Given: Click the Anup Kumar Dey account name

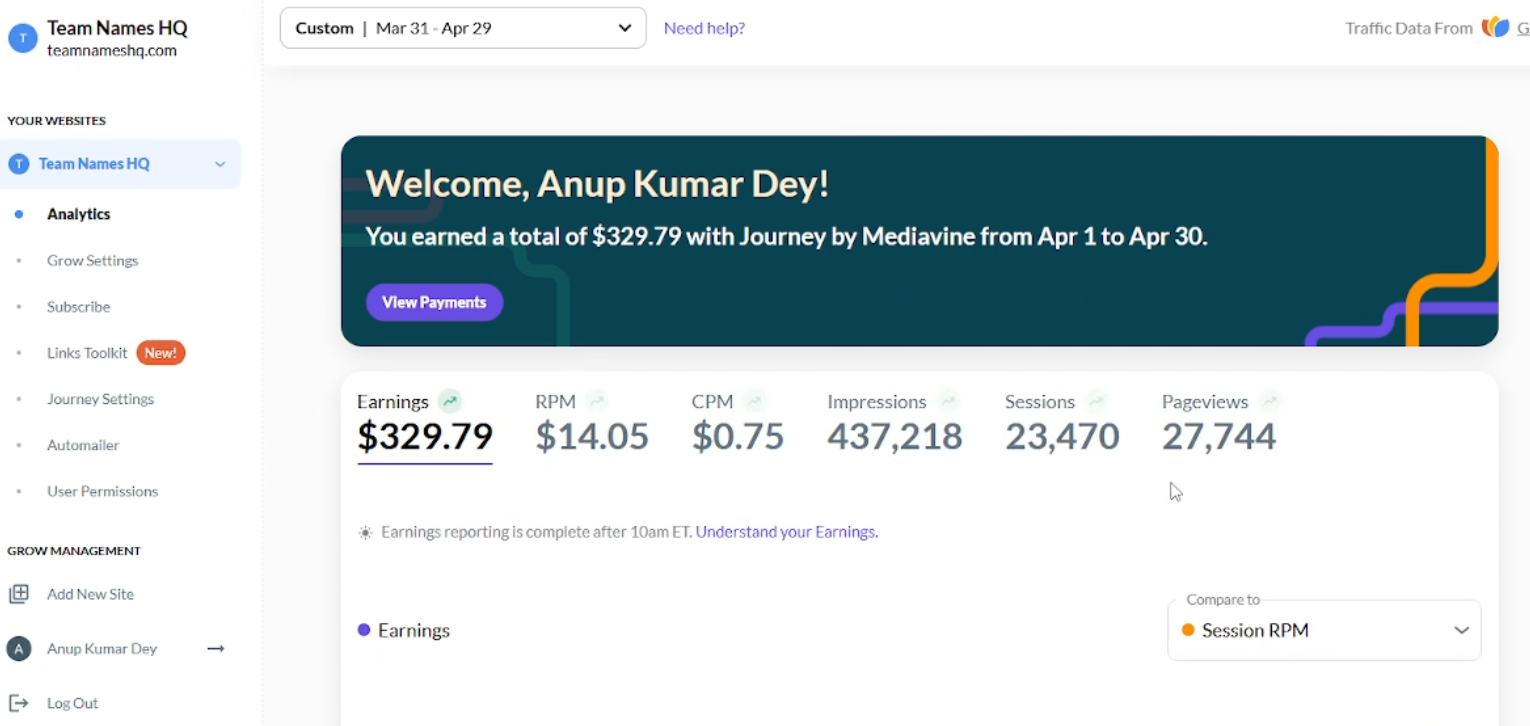Looking at the screenshot, I should pyautogui.click(x=102, y=649).
